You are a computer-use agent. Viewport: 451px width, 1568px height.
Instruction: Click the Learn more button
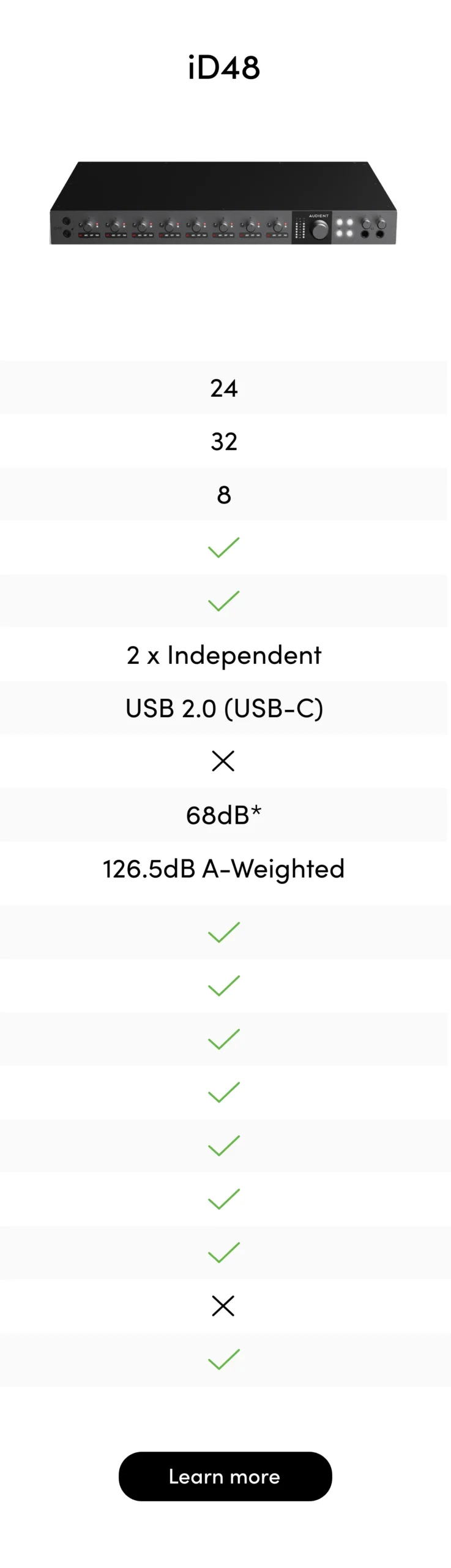(225, 1476)
